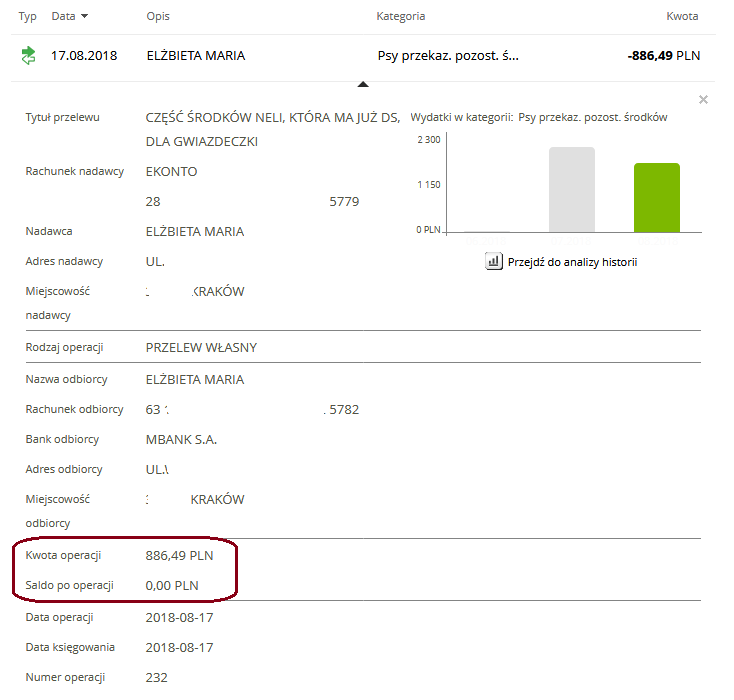Open the history analysis chart icon
This screenshot has width=734, height=700.
click(493, 262)
